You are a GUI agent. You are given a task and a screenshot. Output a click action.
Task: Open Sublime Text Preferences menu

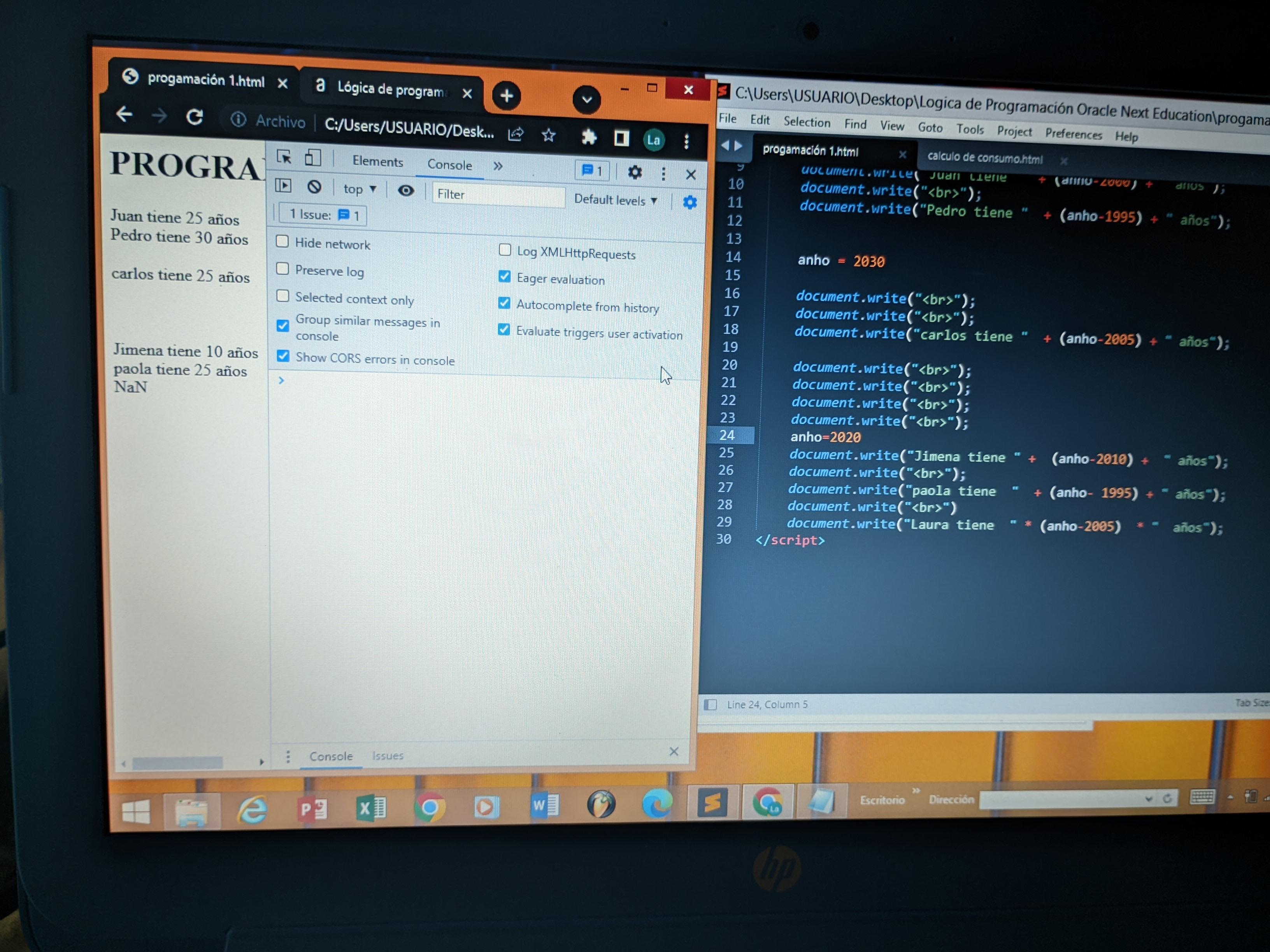(1073, 134)
